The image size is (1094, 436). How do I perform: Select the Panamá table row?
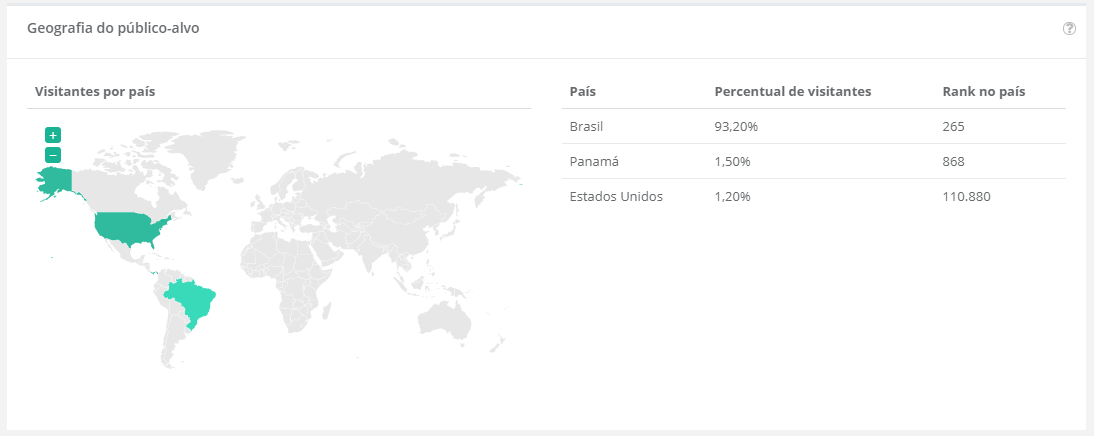(x=814, y=162)
